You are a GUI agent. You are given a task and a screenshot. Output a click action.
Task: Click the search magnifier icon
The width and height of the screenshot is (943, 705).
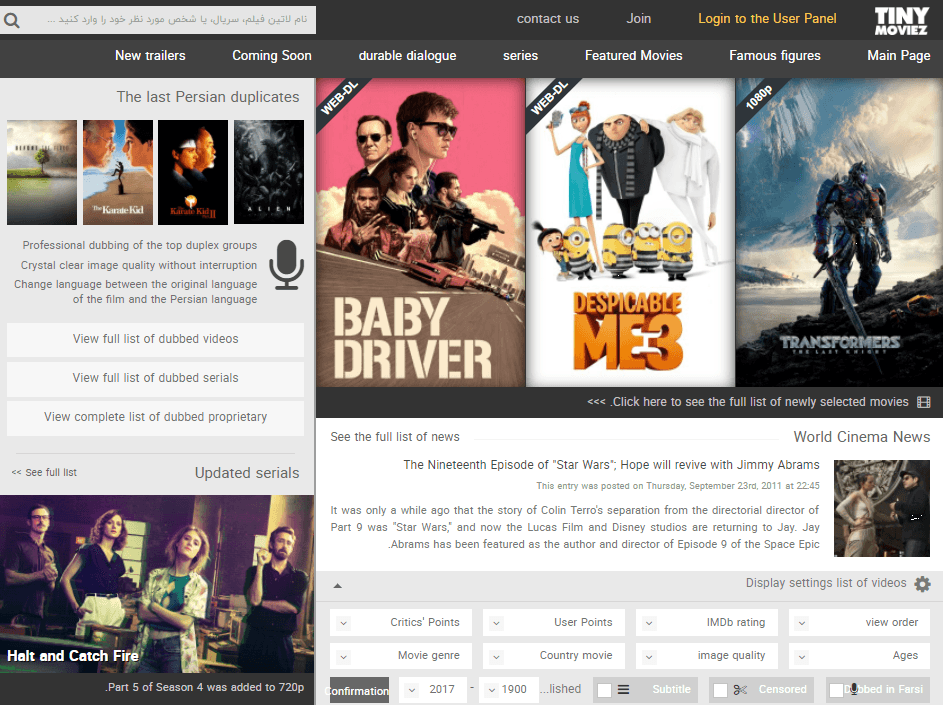point(11,20)
